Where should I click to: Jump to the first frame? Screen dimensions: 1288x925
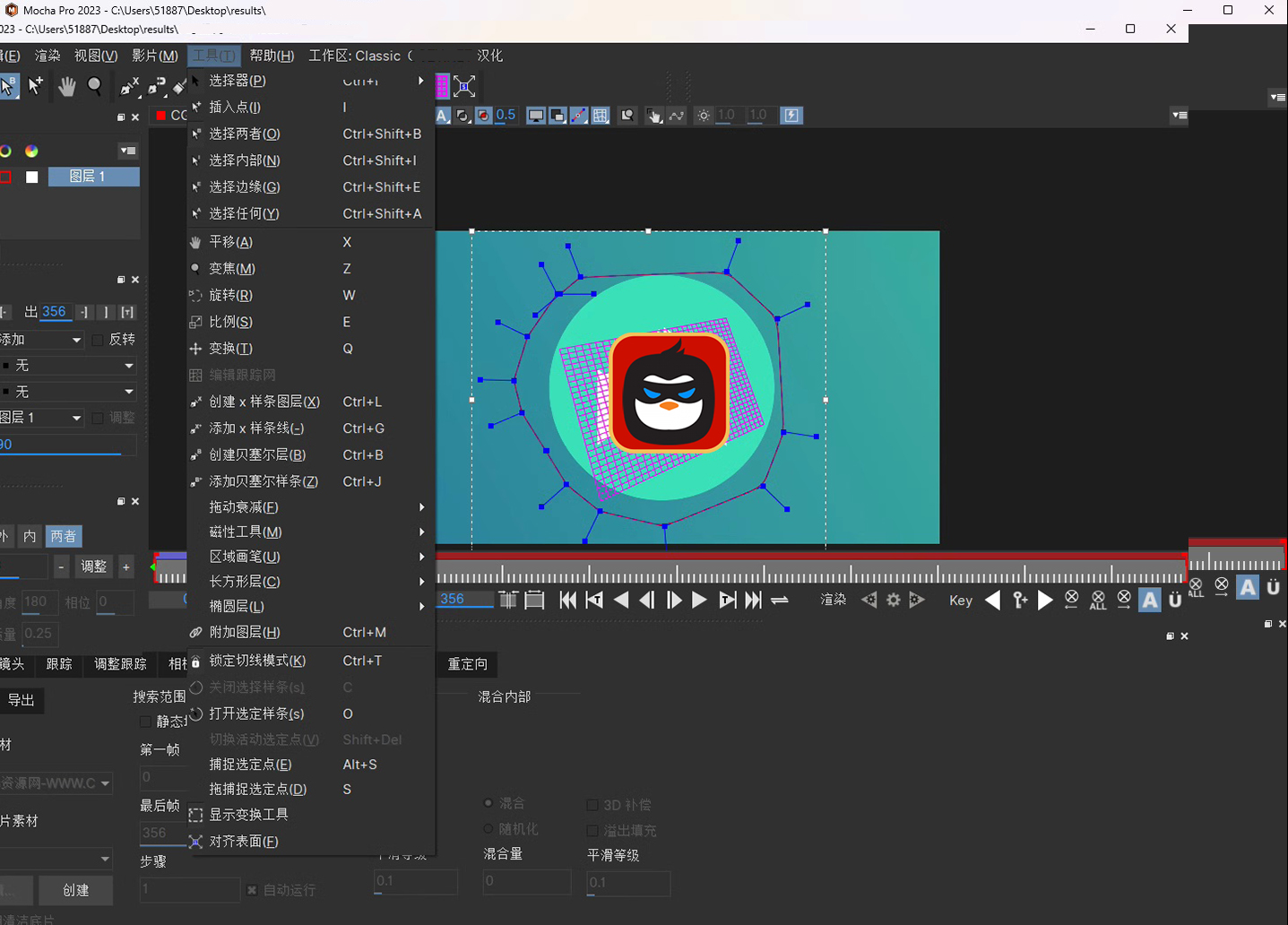(x=568, y=601)
